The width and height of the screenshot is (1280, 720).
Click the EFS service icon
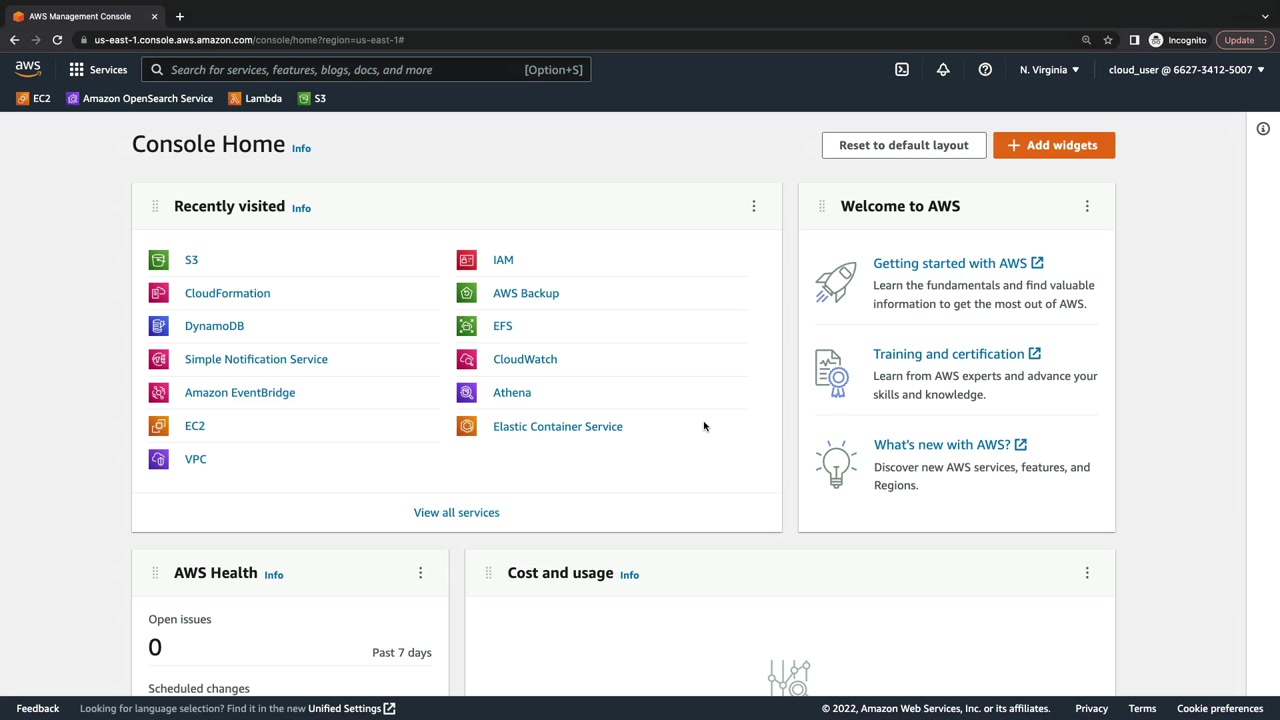click(x=466, y=326)
